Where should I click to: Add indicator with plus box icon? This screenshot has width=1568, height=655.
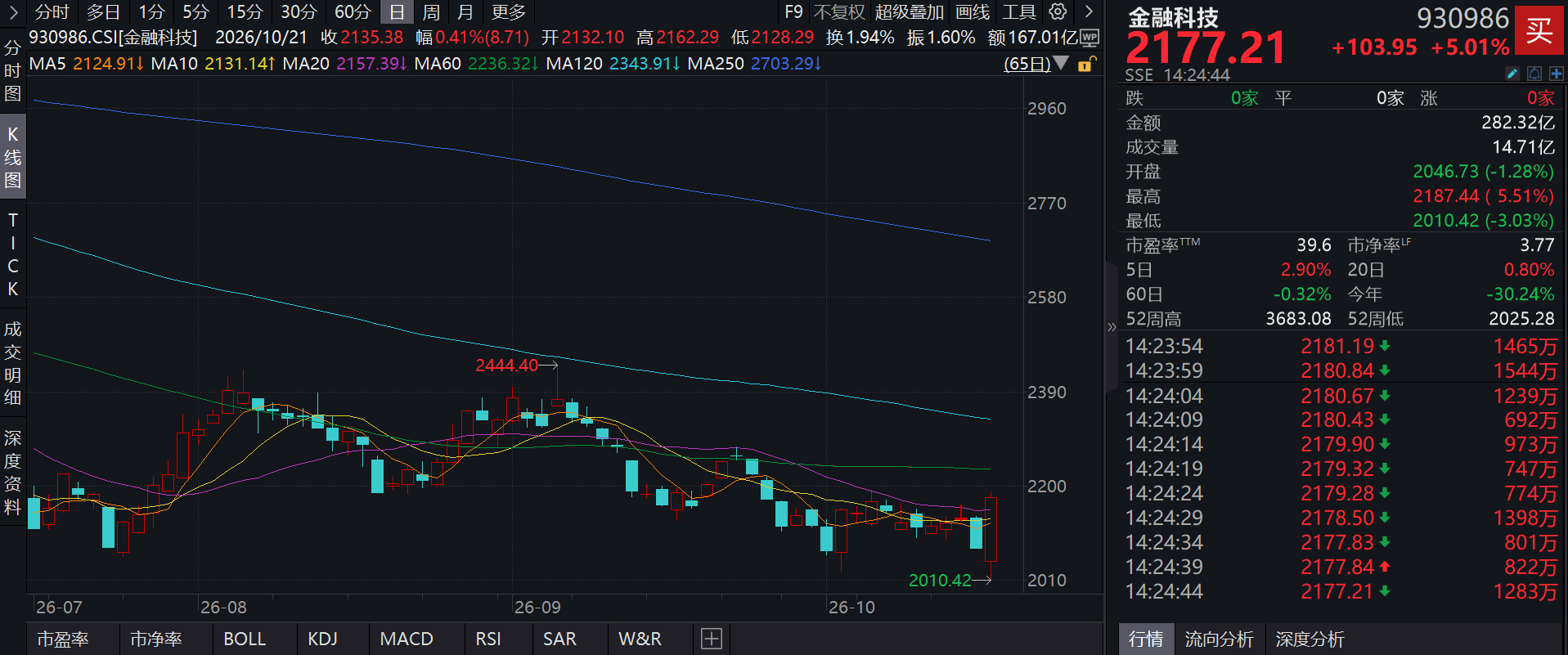point(712,639)
